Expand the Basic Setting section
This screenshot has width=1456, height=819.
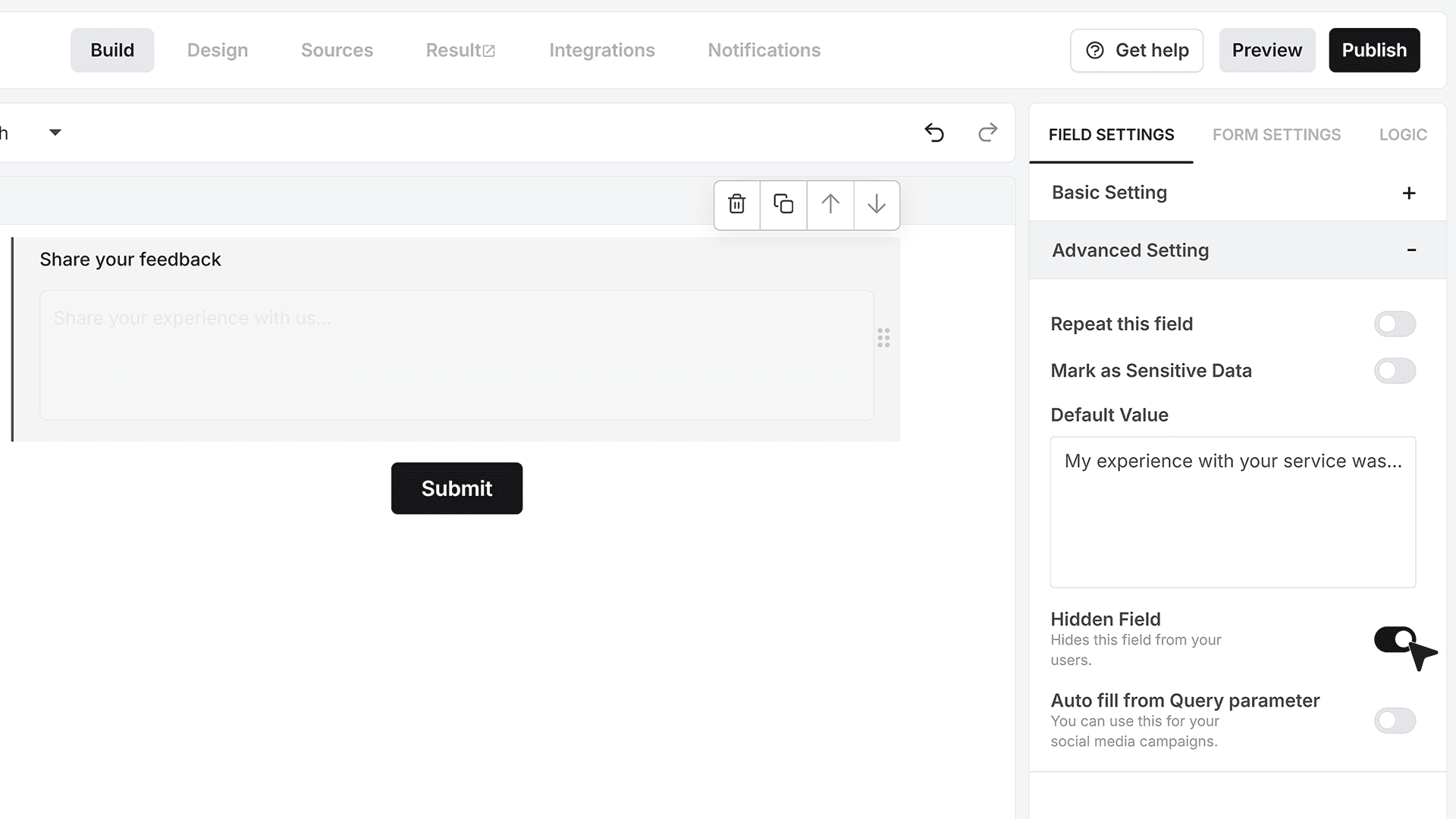tap(1237, 193)
